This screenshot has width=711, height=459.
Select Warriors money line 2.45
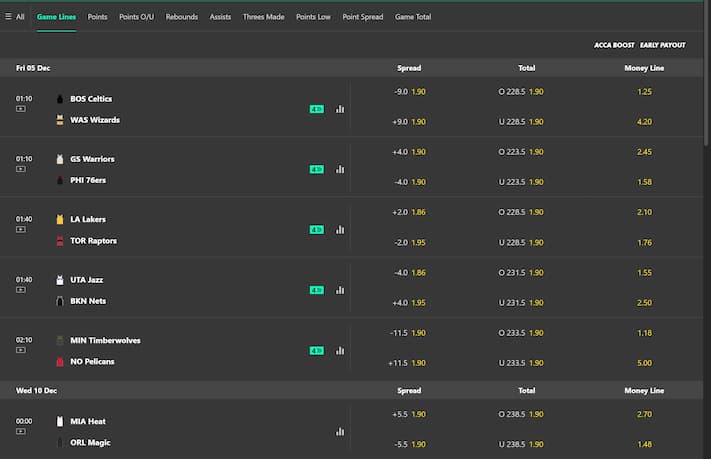click(x=644, y=152)
